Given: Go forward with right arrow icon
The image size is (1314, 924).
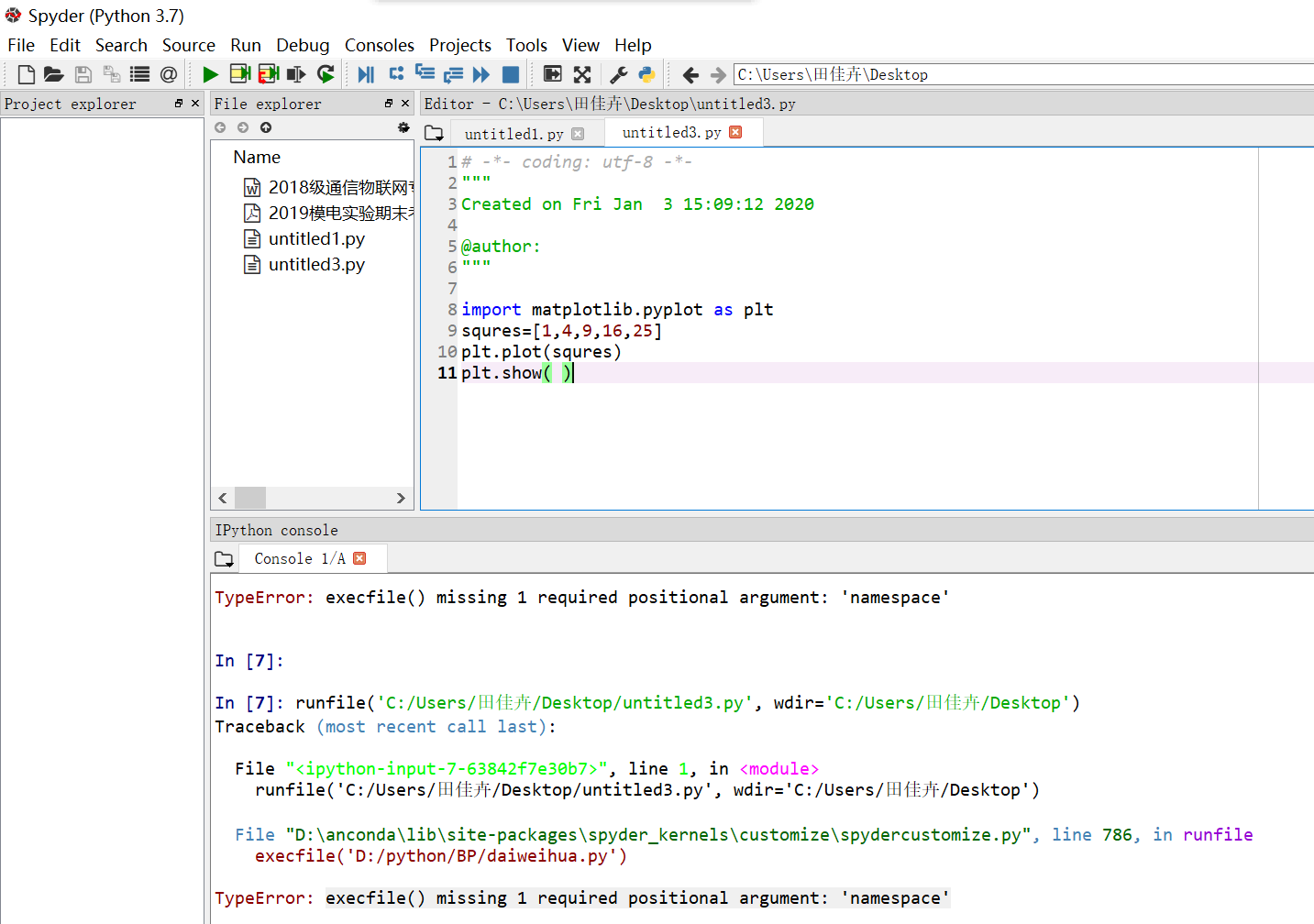Looking at the screenshot, I should (x=718, y=74).
